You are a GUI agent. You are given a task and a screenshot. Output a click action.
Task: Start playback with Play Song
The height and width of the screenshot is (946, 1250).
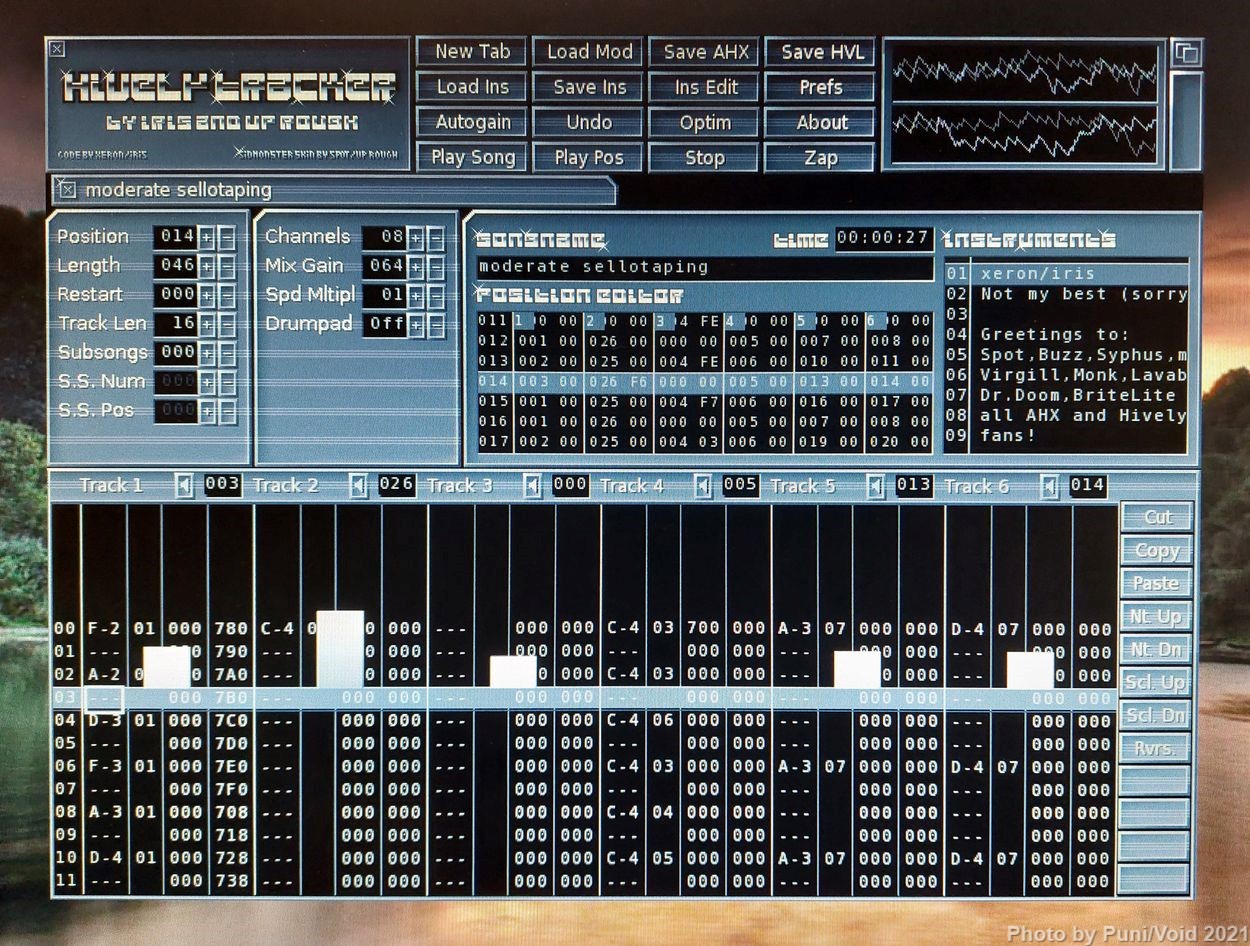point(472,157)
